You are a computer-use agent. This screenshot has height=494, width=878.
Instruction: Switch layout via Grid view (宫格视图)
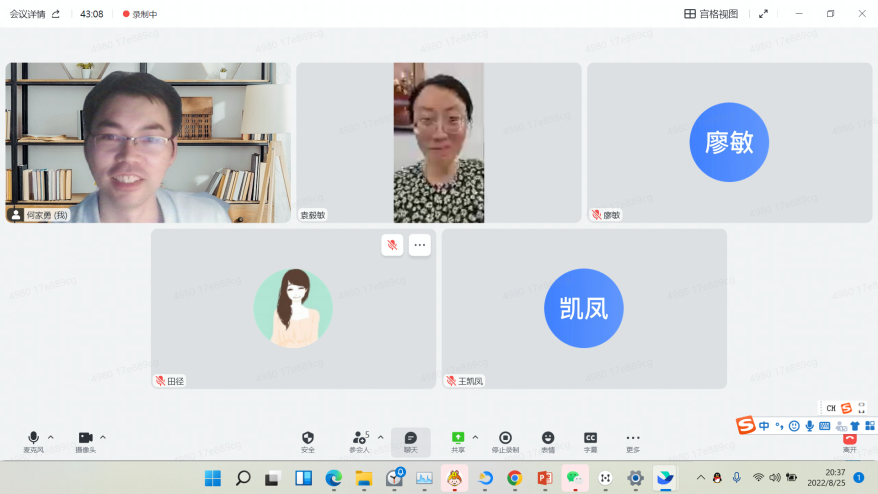[711, 14]
